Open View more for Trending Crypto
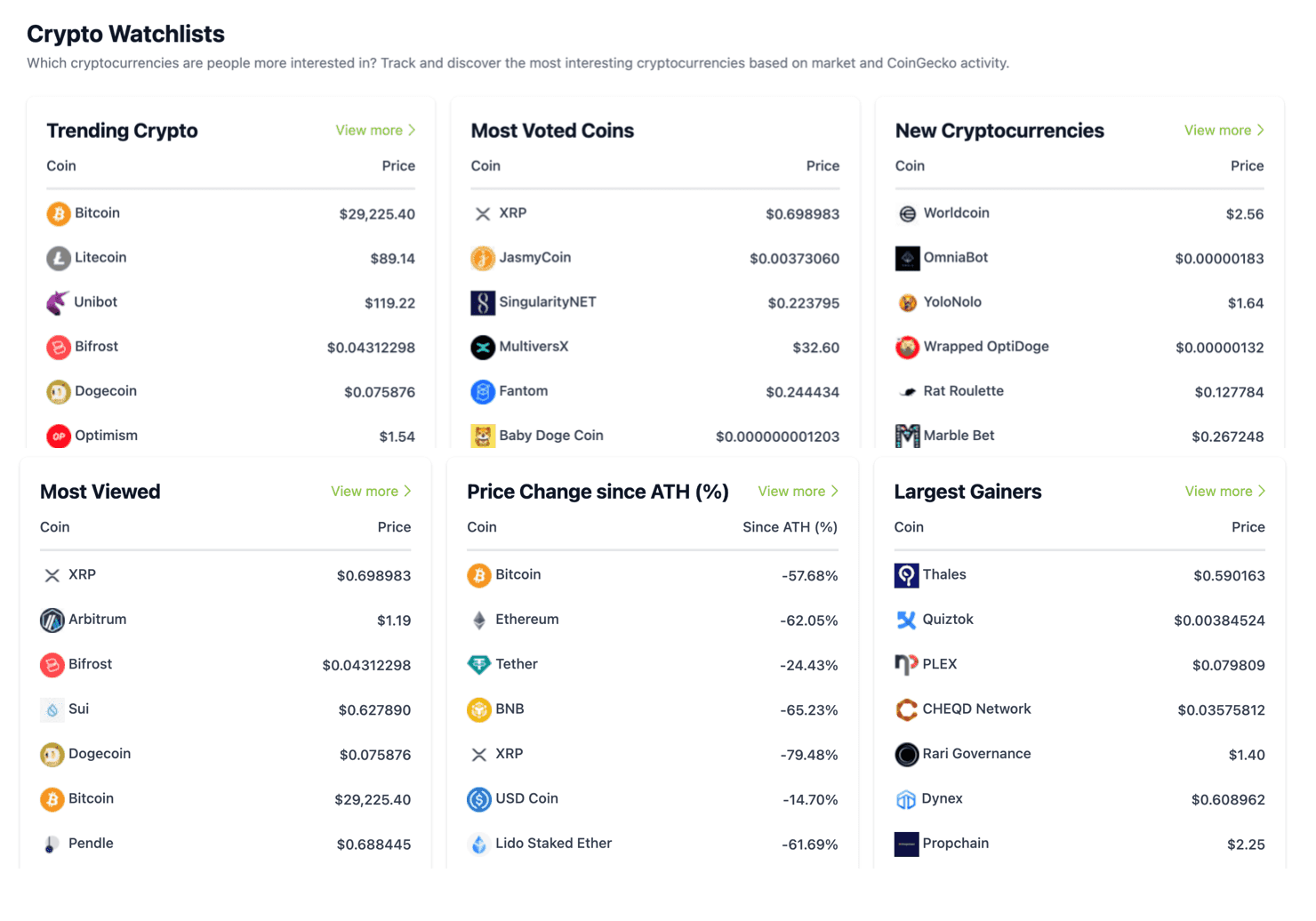Image resolution: width=1316 pixels, height=921 pixels. coord(375,131)
